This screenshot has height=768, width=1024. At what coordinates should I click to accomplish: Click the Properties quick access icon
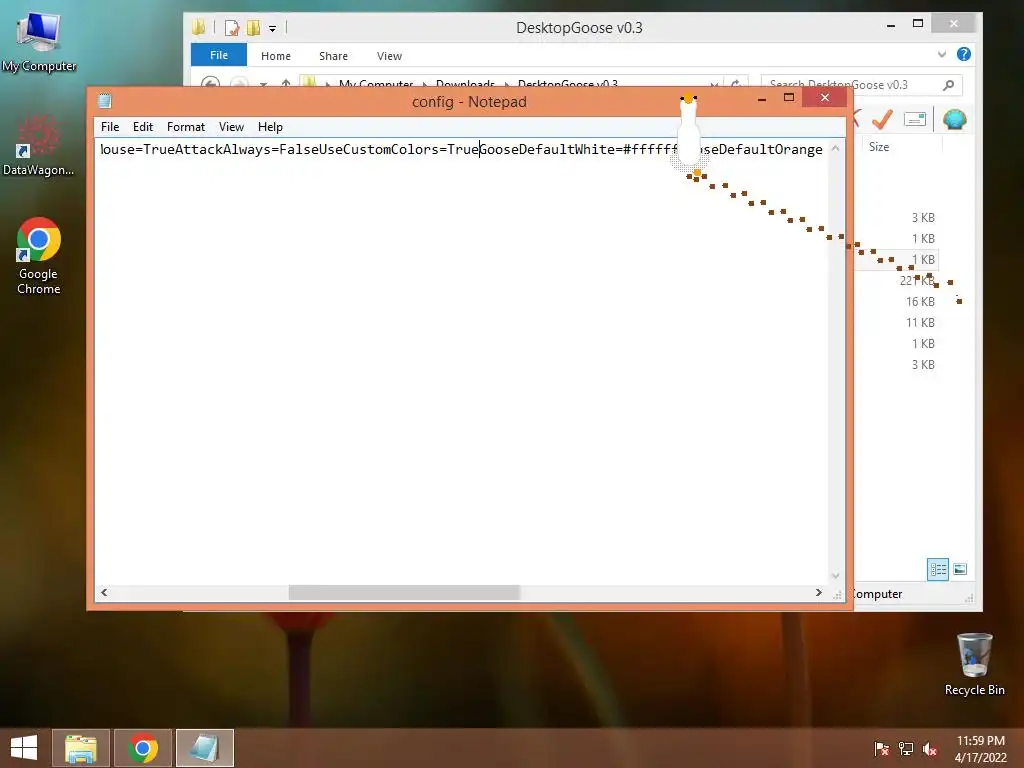(232, 28)
